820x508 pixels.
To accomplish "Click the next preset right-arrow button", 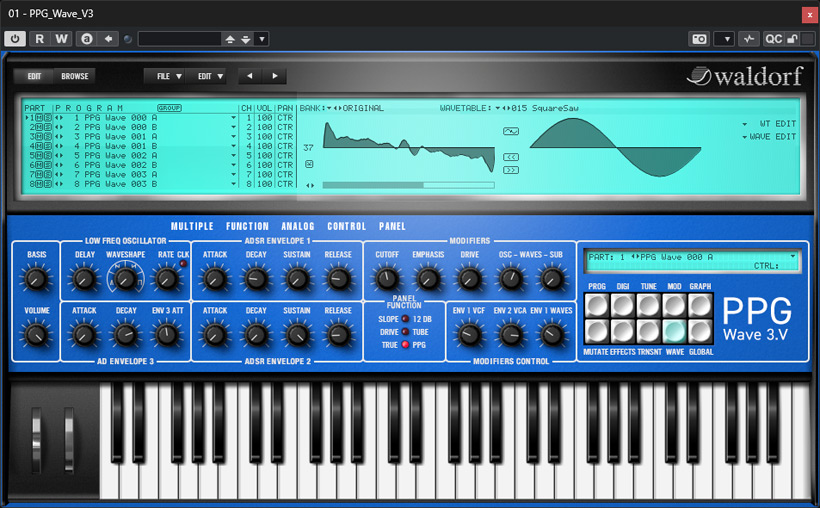I will [x=274, y=76].
